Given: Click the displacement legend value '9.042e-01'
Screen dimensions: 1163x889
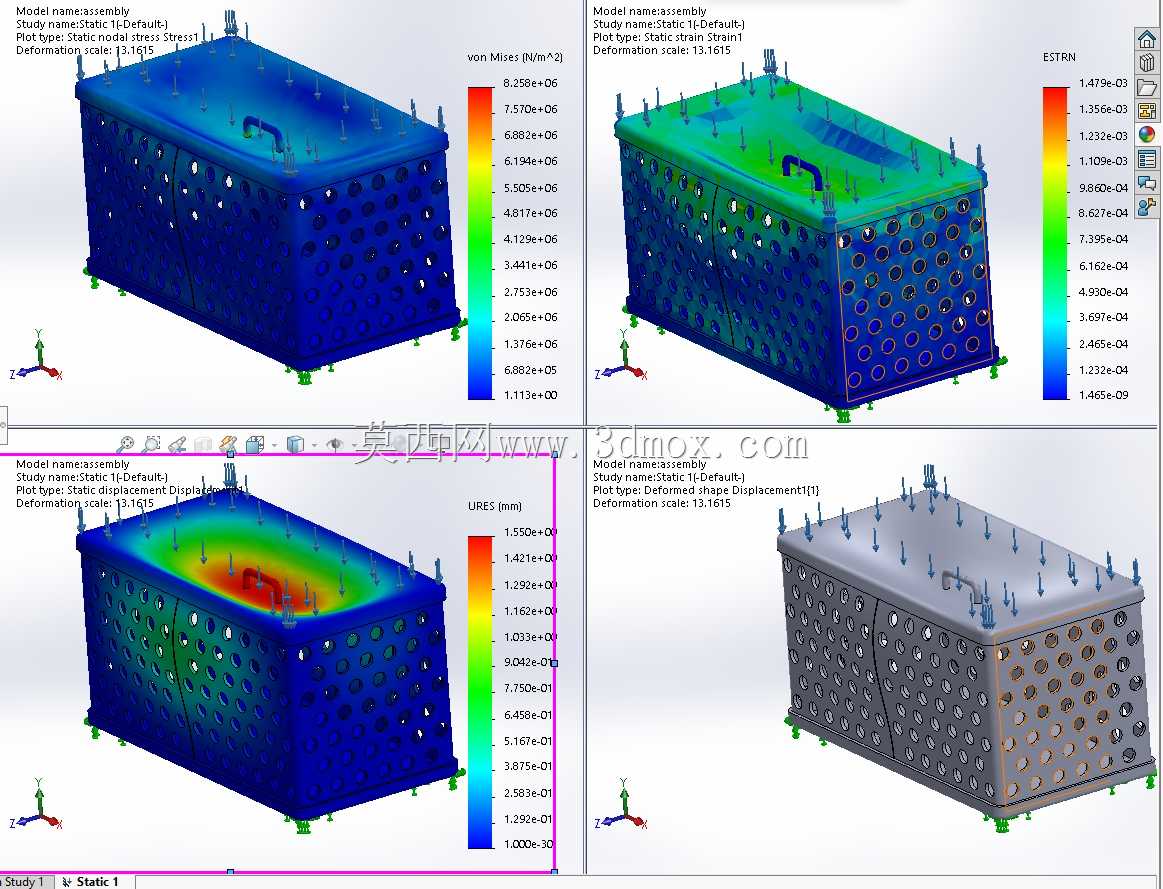Looking at the screenshot, I should (x=530, y=662).
